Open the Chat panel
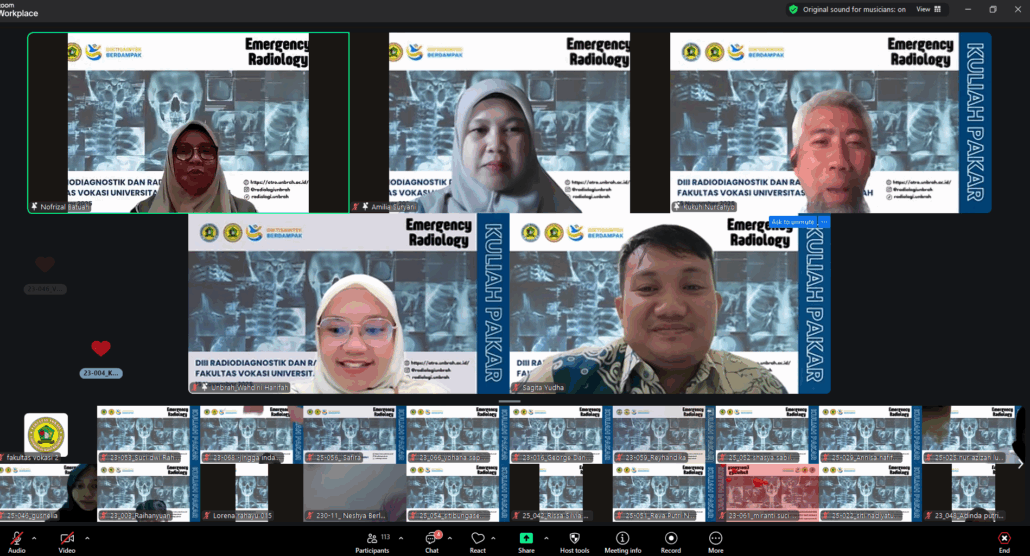The width and height of the screenshot is (1030, 556). tap(432, 540)
